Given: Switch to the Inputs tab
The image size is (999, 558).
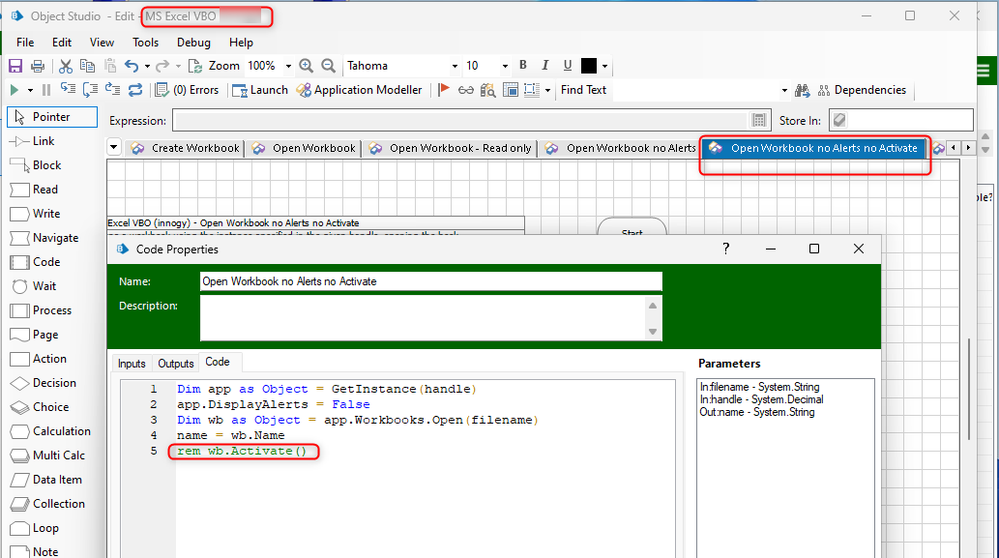Looking at the screenshot, I should click(131, 363).
